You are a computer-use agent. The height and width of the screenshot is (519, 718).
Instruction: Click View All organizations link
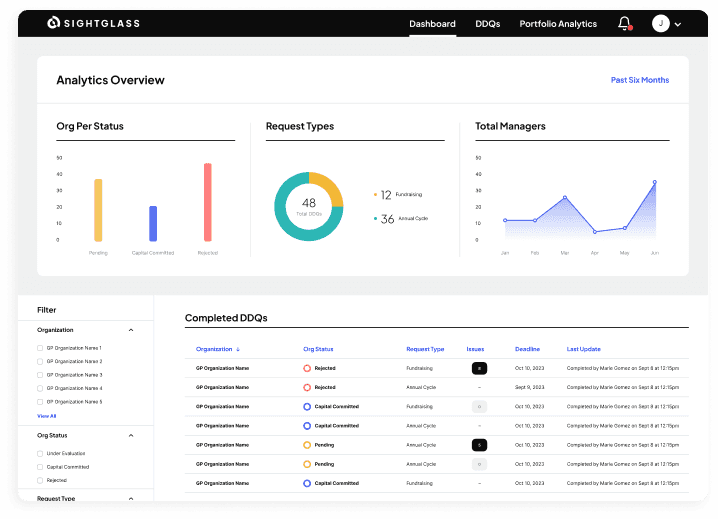coord(46,416)
